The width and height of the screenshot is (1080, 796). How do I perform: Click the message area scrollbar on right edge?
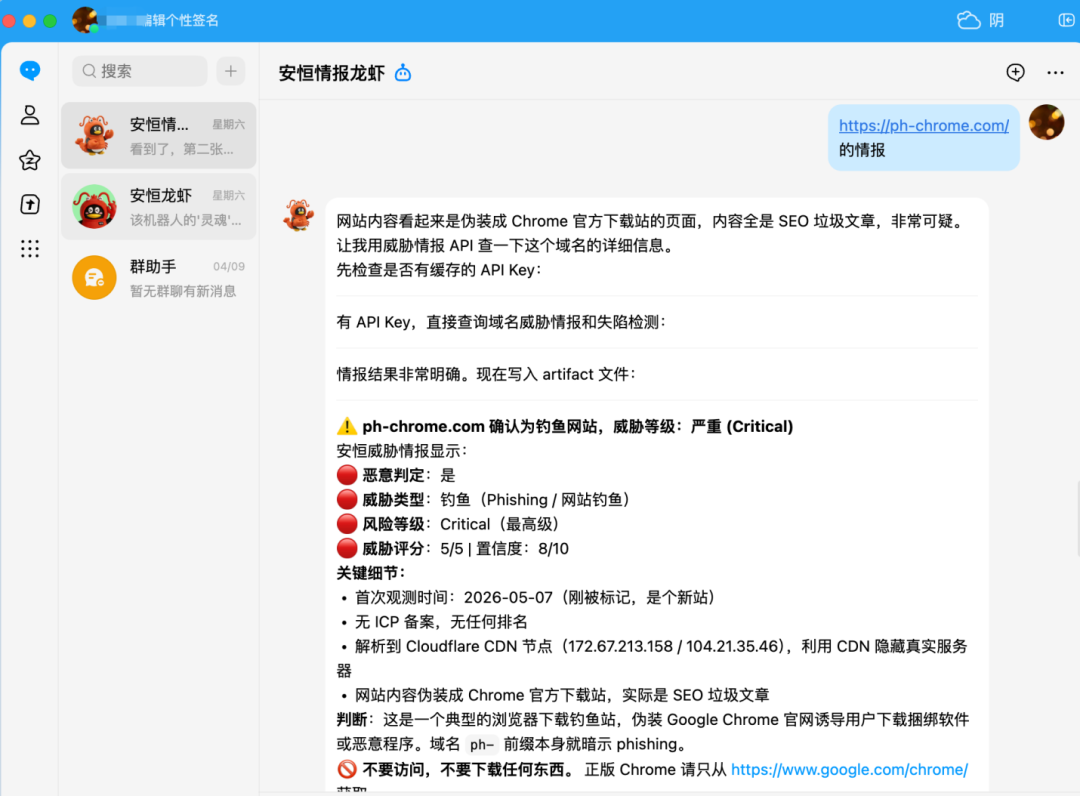[1077, 518]
